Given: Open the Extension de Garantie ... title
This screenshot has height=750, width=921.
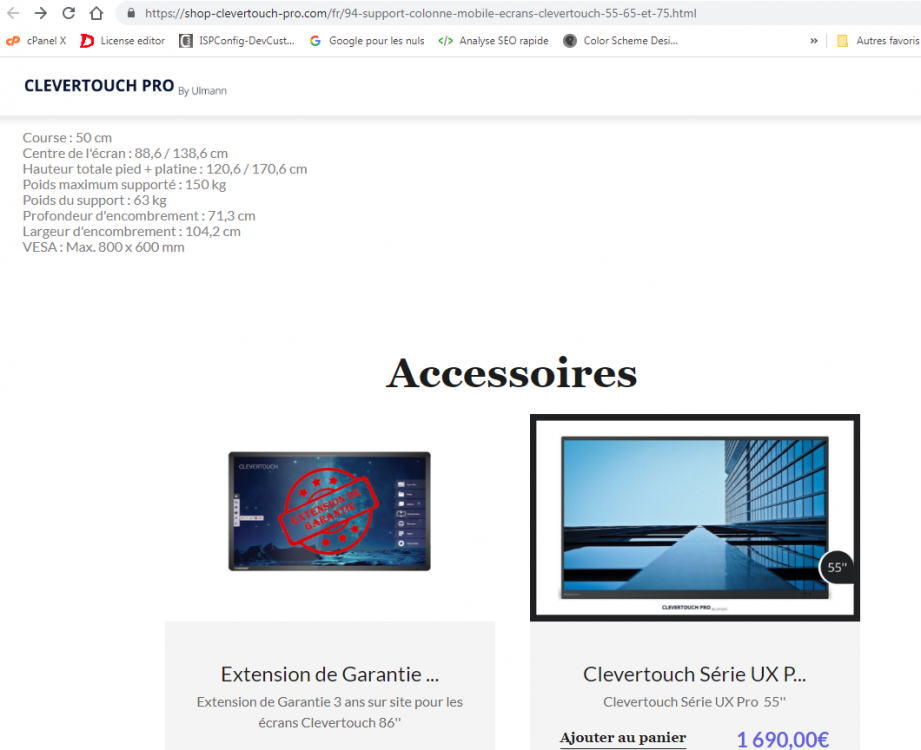Looking at the screenshot, I should click(330, 674).
